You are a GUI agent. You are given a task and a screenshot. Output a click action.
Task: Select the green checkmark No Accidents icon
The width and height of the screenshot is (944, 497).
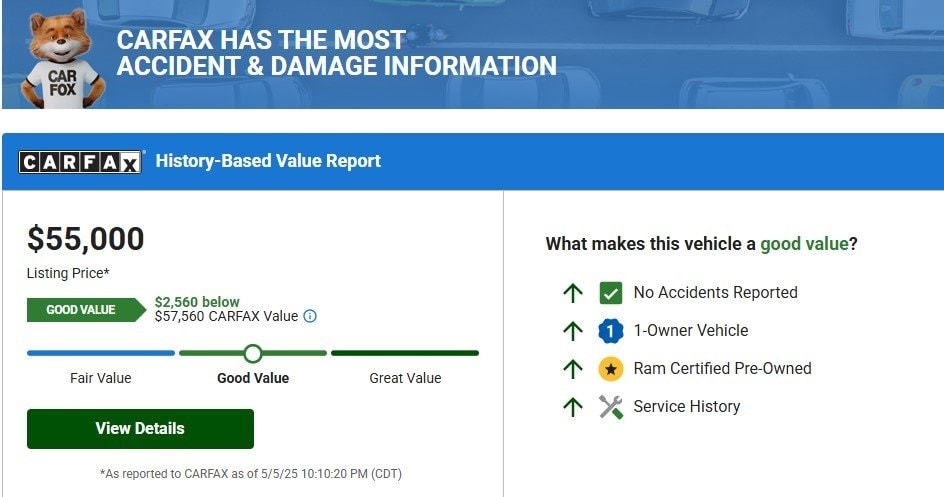tap(610, 293)
